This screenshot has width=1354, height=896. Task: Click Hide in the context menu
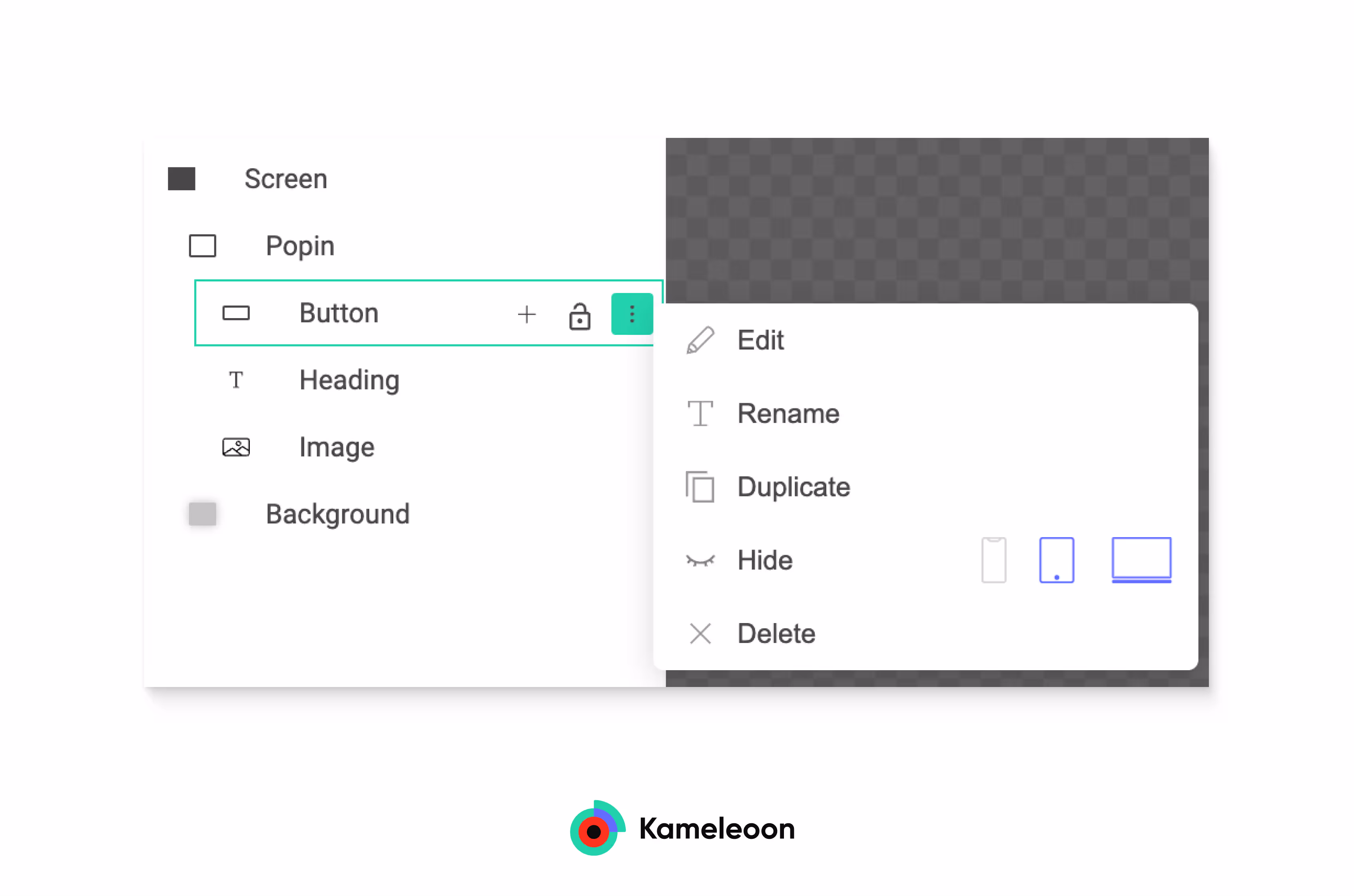point(765,560)
